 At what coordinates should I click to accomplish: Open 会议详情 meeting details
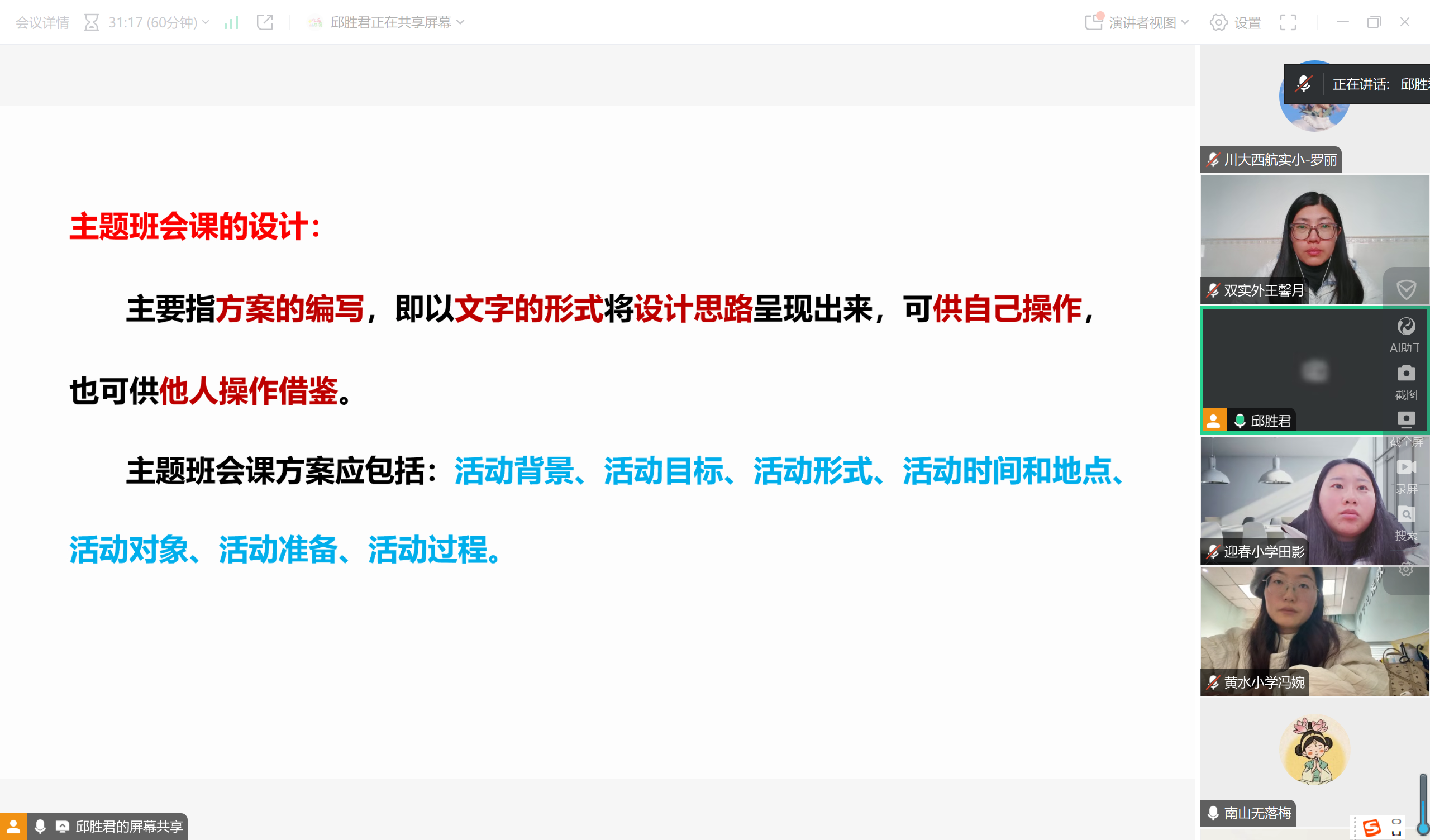pyautogui.click(x=42, y=22)
